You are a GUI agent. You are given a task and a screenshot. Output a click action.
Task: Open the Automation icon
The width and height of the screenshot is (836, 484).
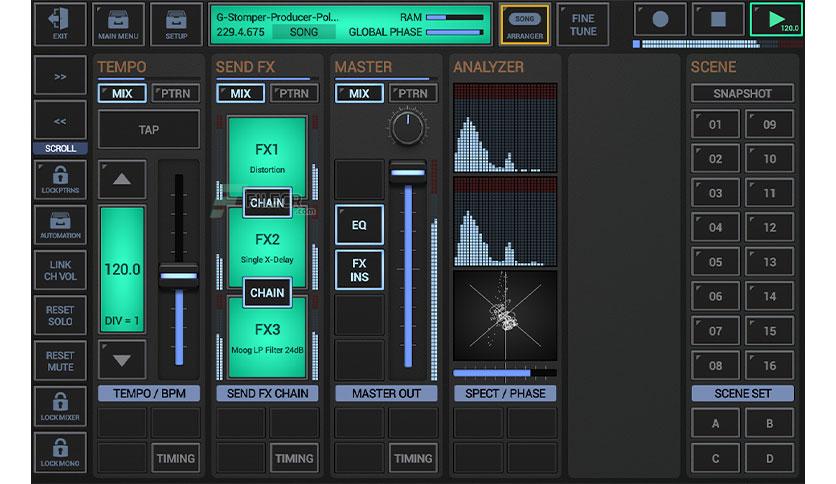pyautogui.click(x=60, y=225)
